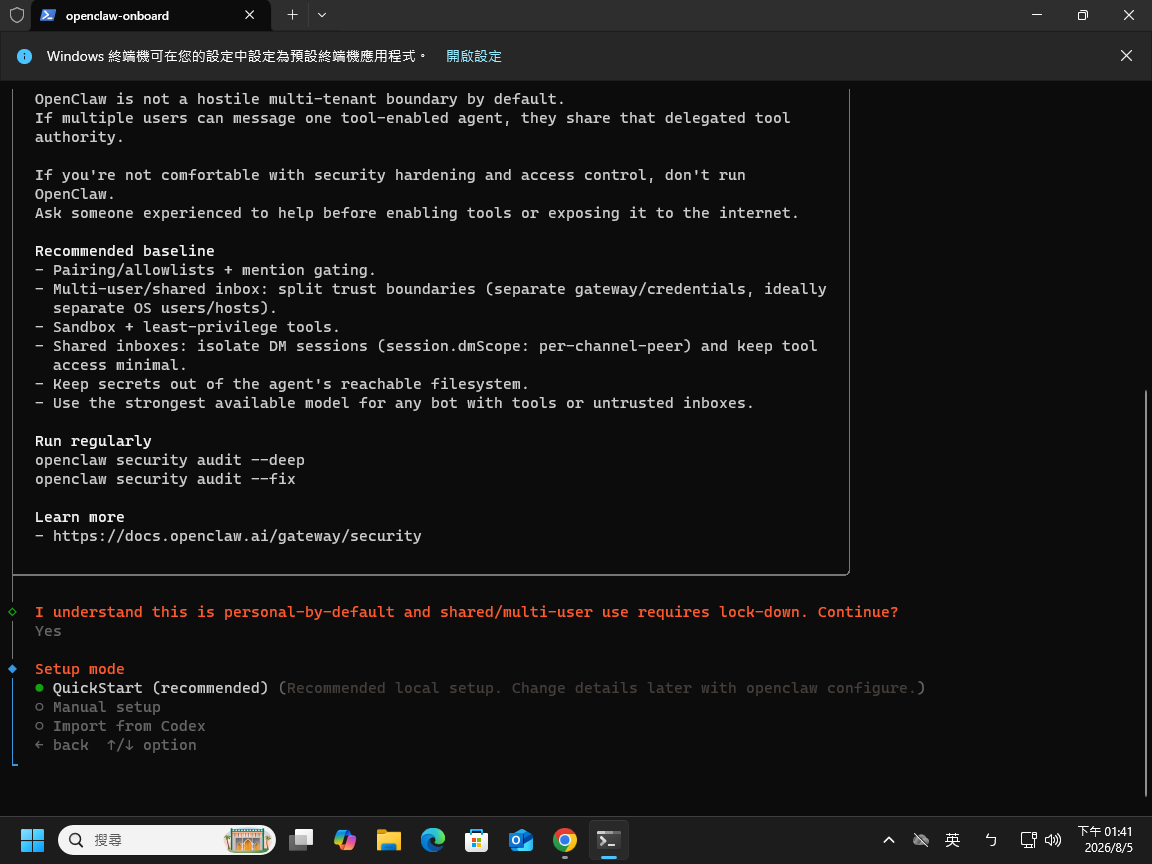
Task: Click 'openclaw security audit --fix' line
Action: [x=165, y=479]
